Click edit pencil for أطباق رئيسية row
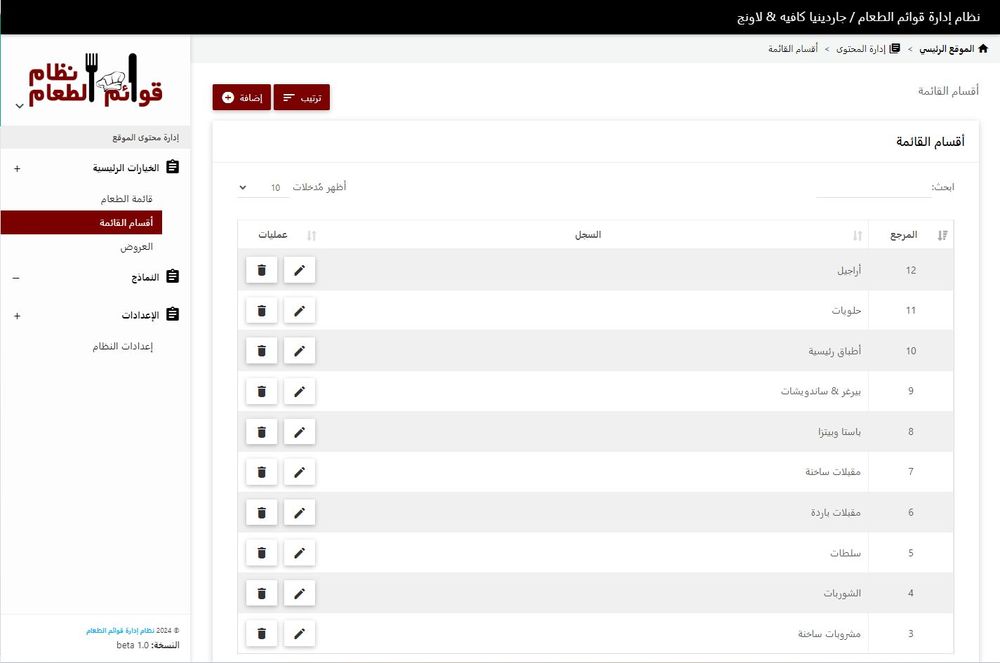The image size is (1000, 663). tap(299, 351)
